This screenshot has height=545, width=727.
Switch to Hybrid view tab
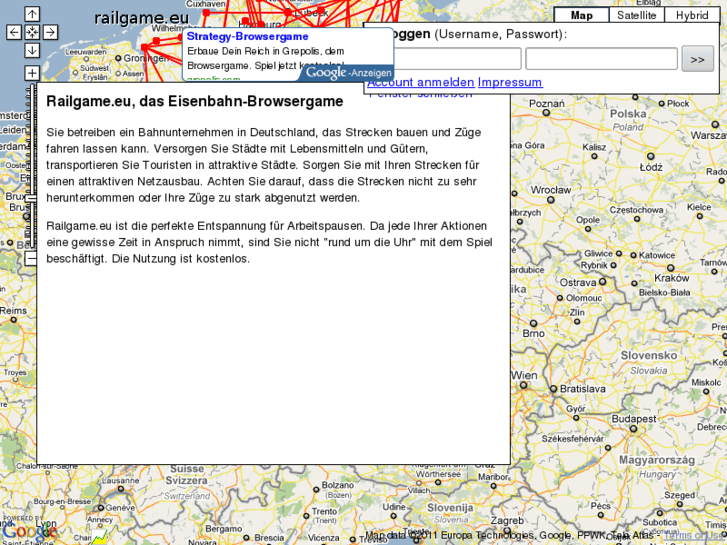click(692, 15)
